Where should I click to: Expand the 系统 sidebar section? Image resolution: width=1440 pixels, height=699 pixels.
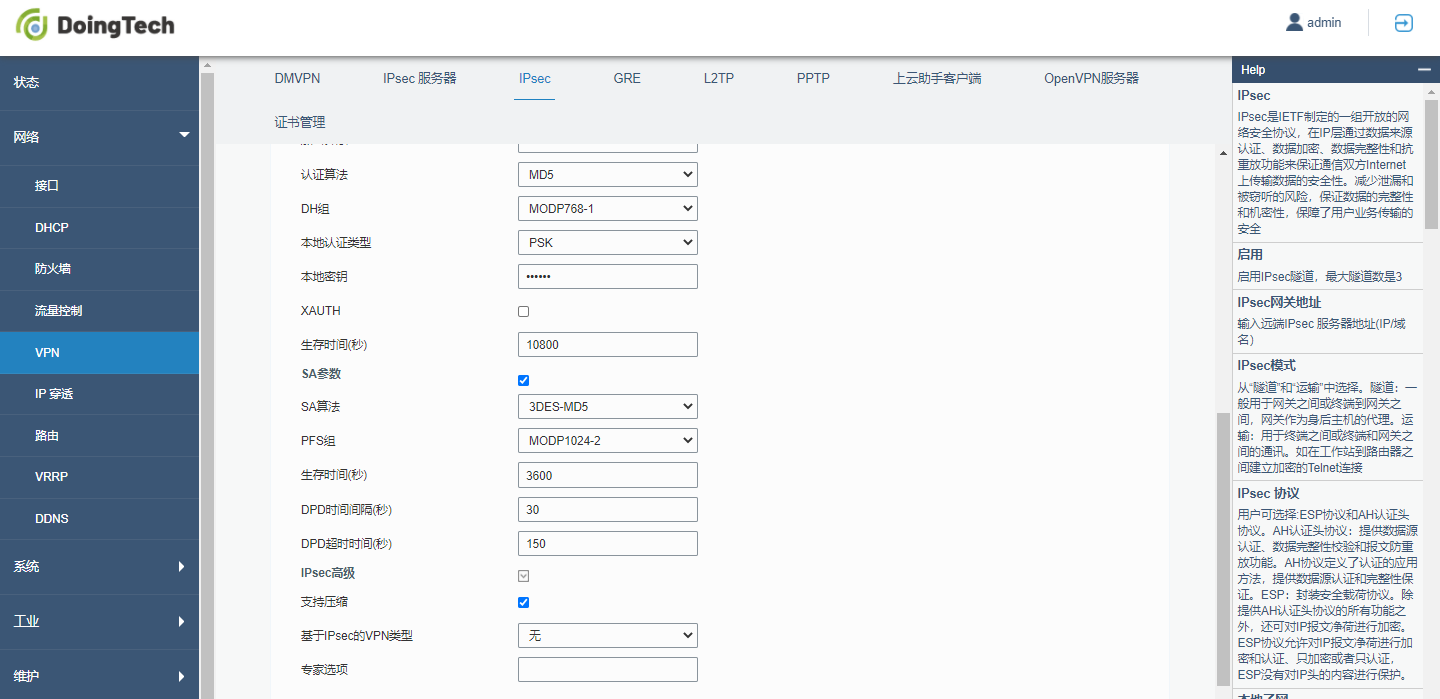[99, 566]
